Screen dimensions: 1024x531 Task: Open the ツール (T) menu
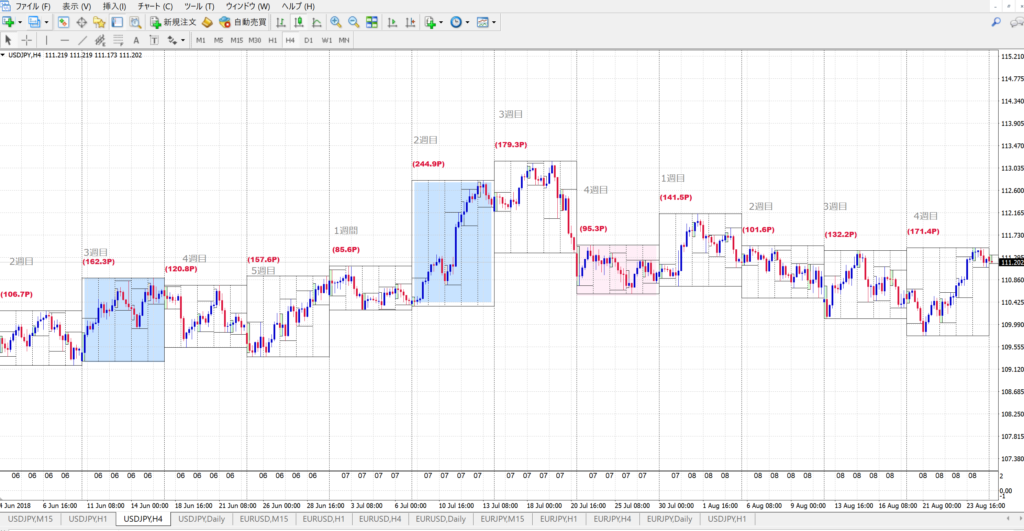coord(199,7)
